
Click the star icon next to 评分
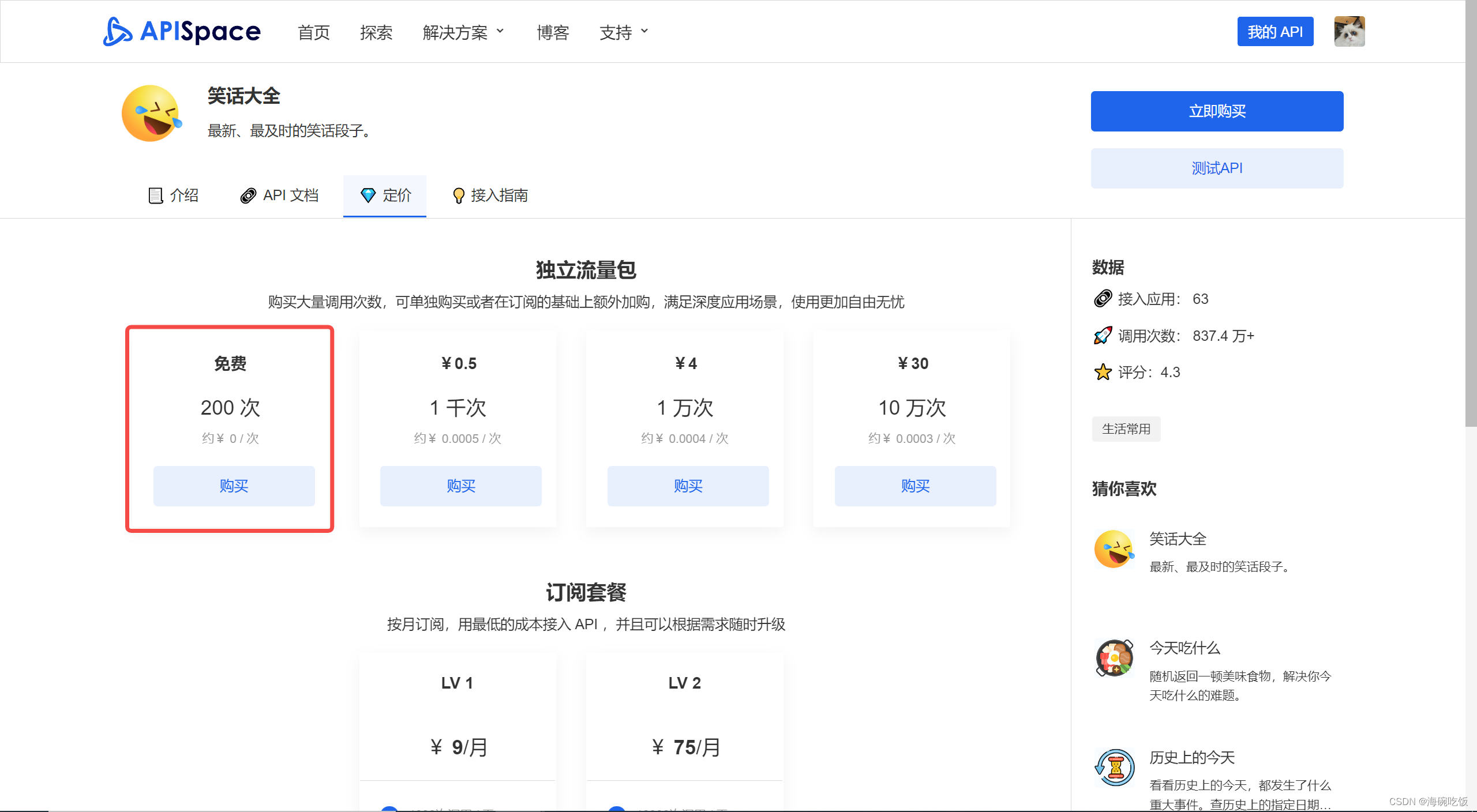pyautogui.click(x=1103, y=372)
